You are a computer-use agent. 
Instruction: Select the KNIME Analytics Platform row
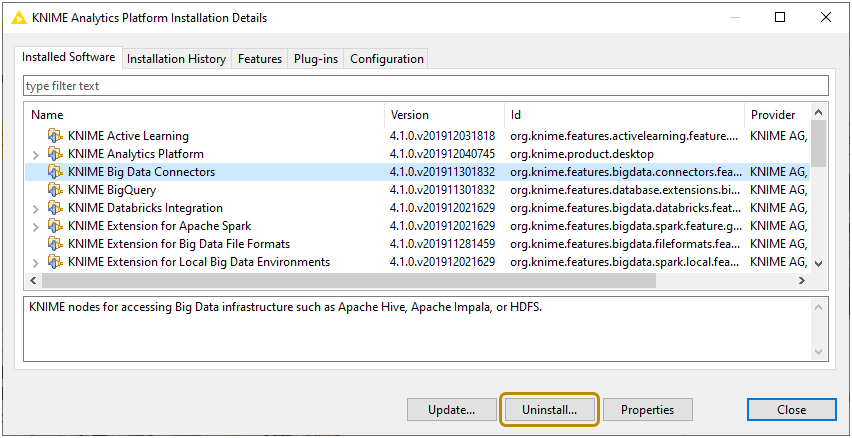pos(417,154)
